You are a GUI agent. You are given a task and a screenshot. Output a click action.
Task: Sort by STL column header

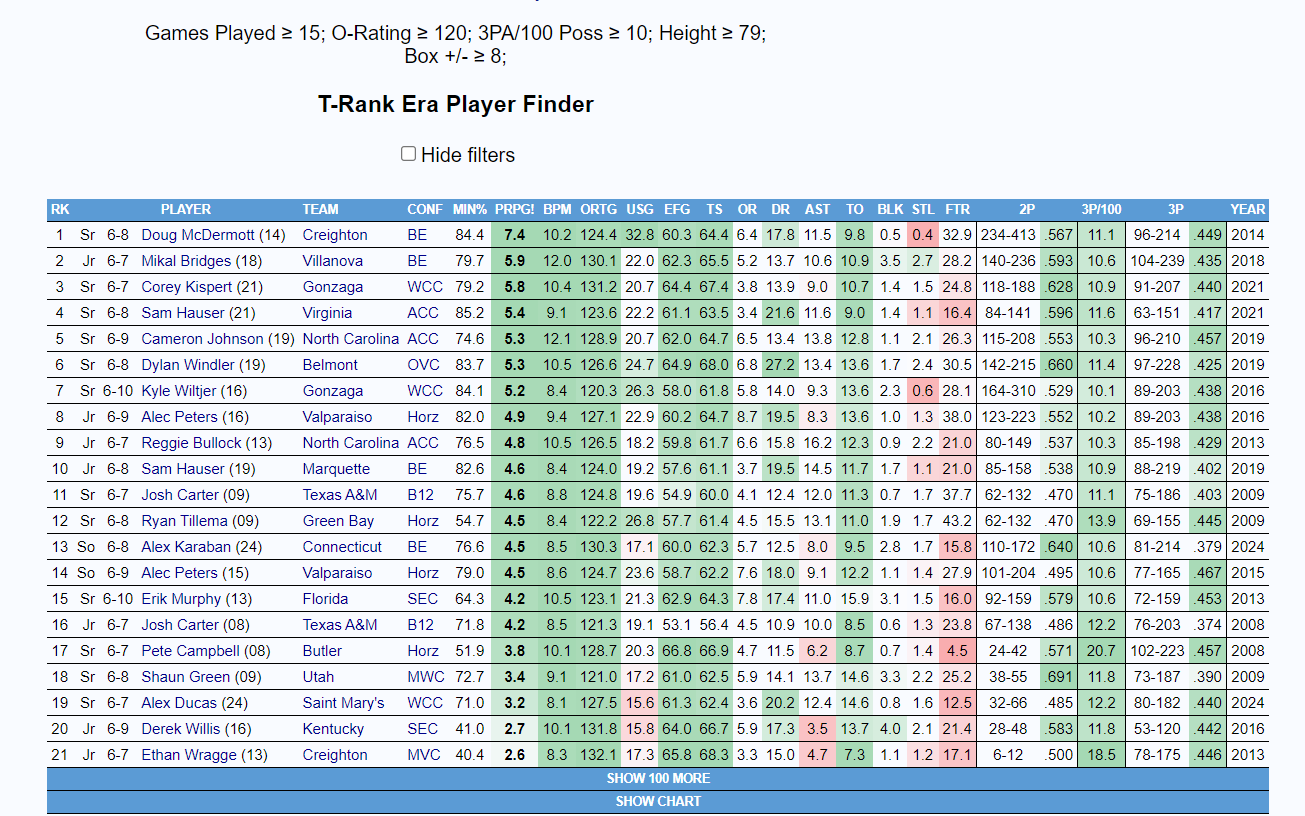click(922, 209)
